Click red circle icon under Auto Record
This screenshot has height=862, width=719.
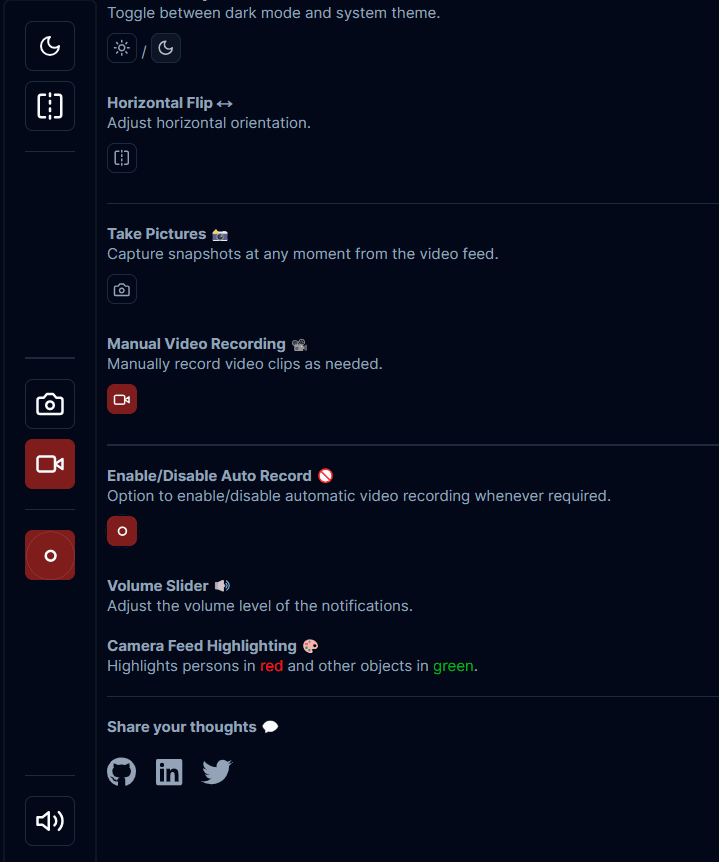122,531
